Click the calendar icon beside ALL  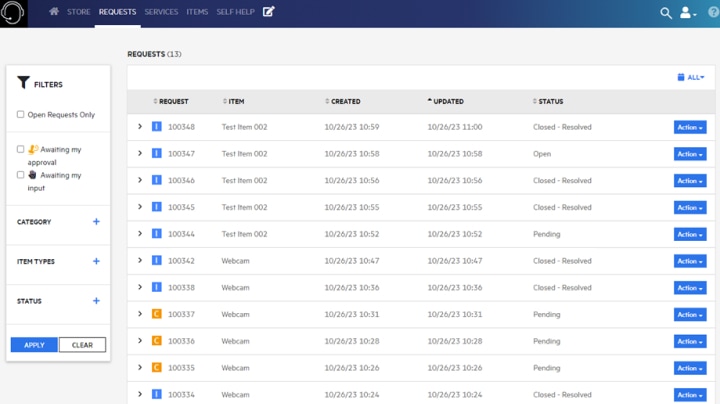[x=681, y=77]
